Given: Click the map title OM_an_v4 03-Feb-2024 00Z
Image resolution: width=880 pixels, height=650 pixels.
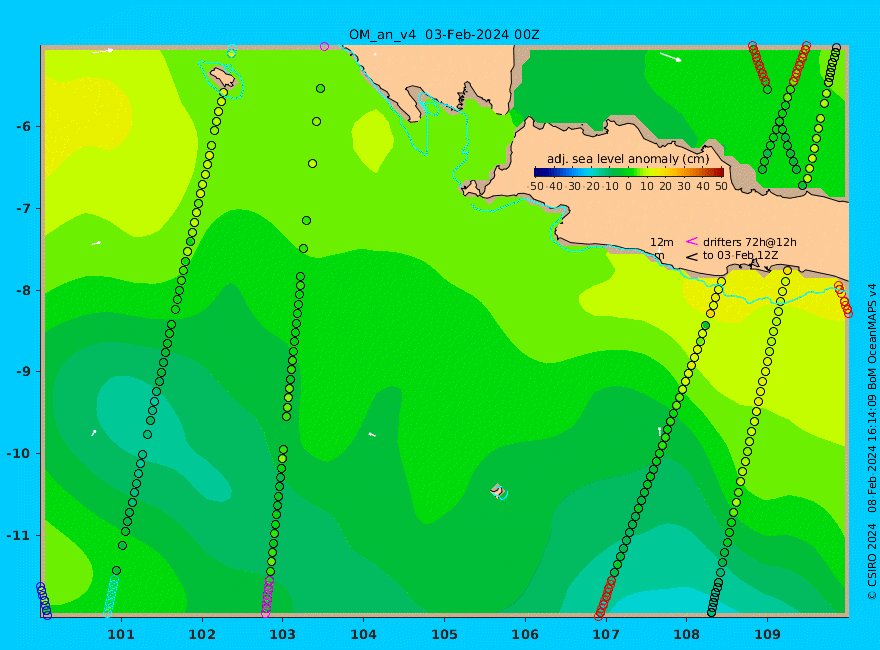Looking at the screenshot, I should pos(444,35).
